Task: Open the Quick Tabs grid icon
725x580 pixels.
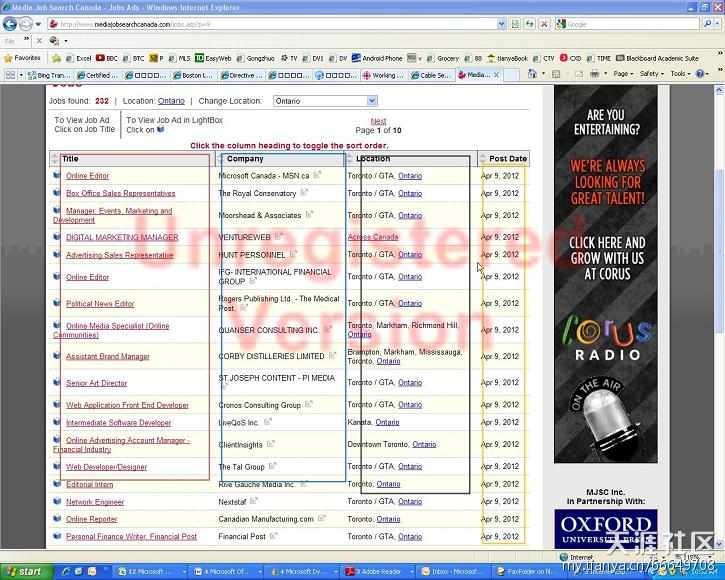Action: 10,74
